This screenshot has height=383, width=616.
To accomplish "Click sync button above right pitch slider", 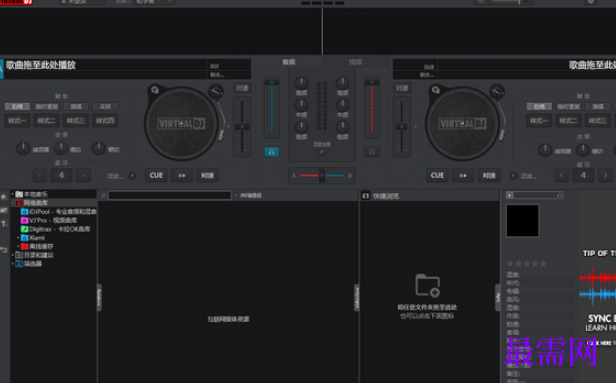I will [402, 88].
